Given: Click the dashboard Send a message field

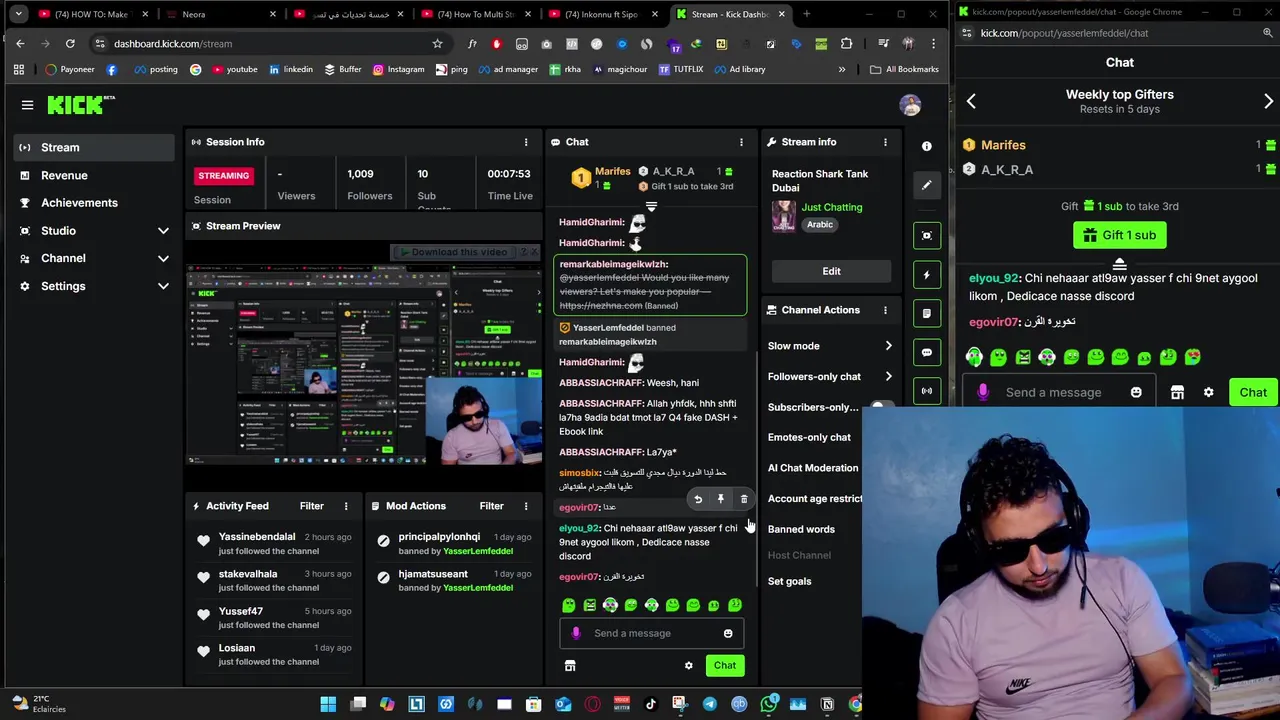Looking at the screenshot, I should (x=650, y=633).
